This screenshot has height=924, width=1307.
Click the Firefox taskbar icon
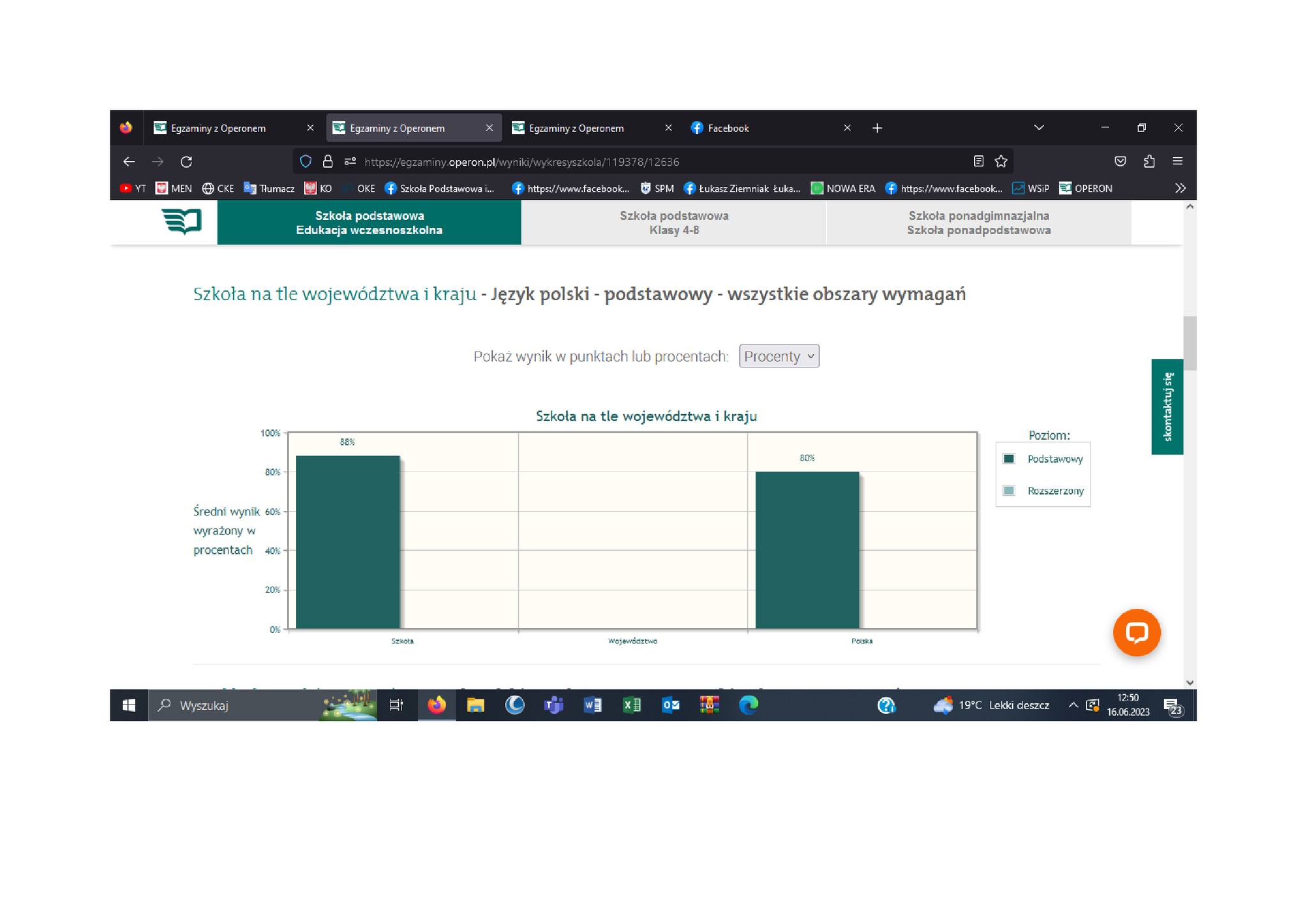(x=437, y=705)
